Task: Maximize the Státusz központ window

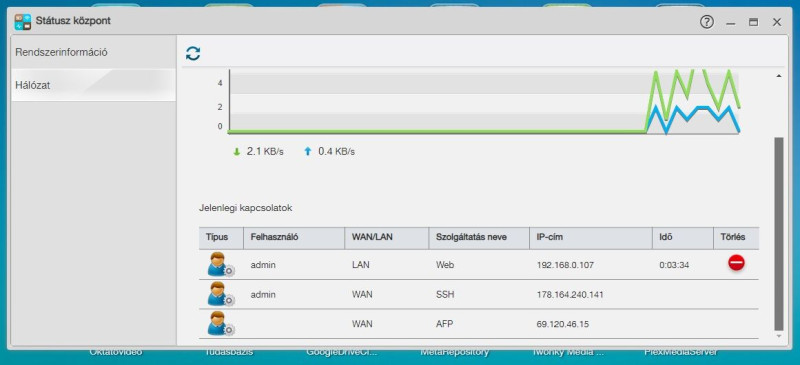Action: point(754,22)
